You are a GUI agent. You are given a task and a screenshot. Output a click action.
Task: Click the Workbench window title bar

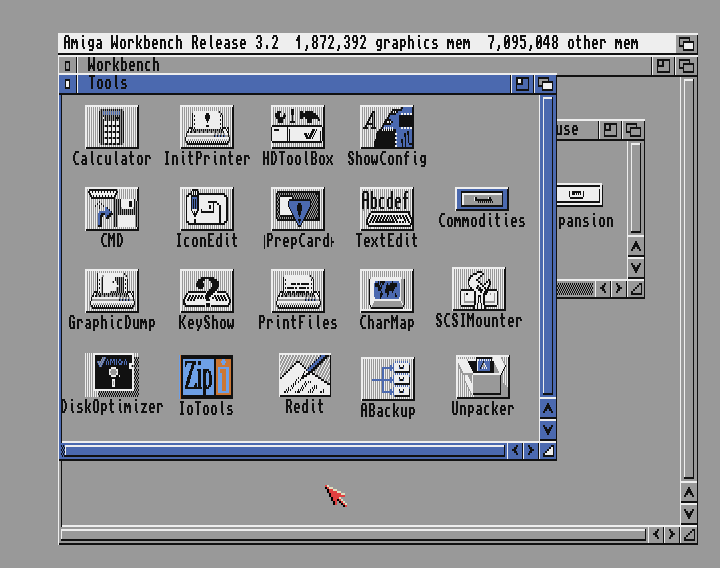click(x=364, y=66)
